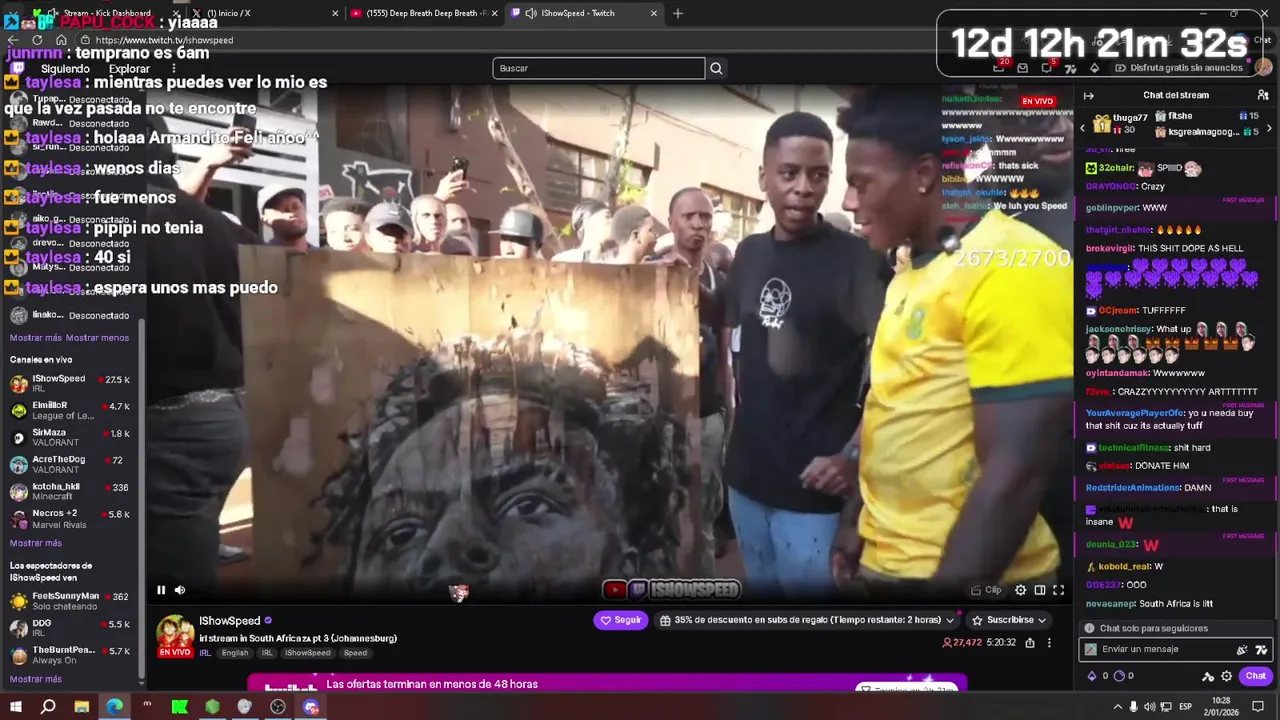Mute the stream with the volume icon
Viewport: 1280px width, 720px height.
[x=180, y=590]
